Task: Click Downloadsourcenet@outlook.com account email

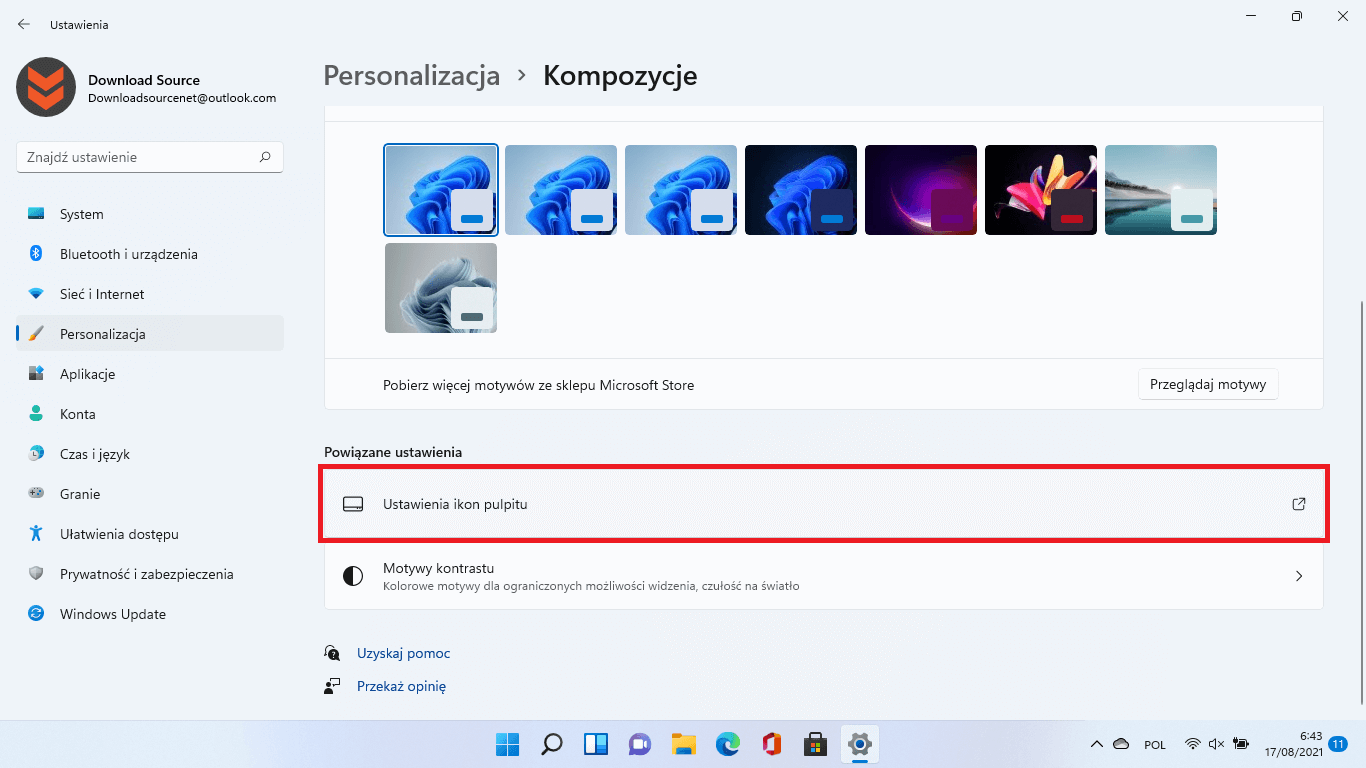Action: tap(182, 98)
